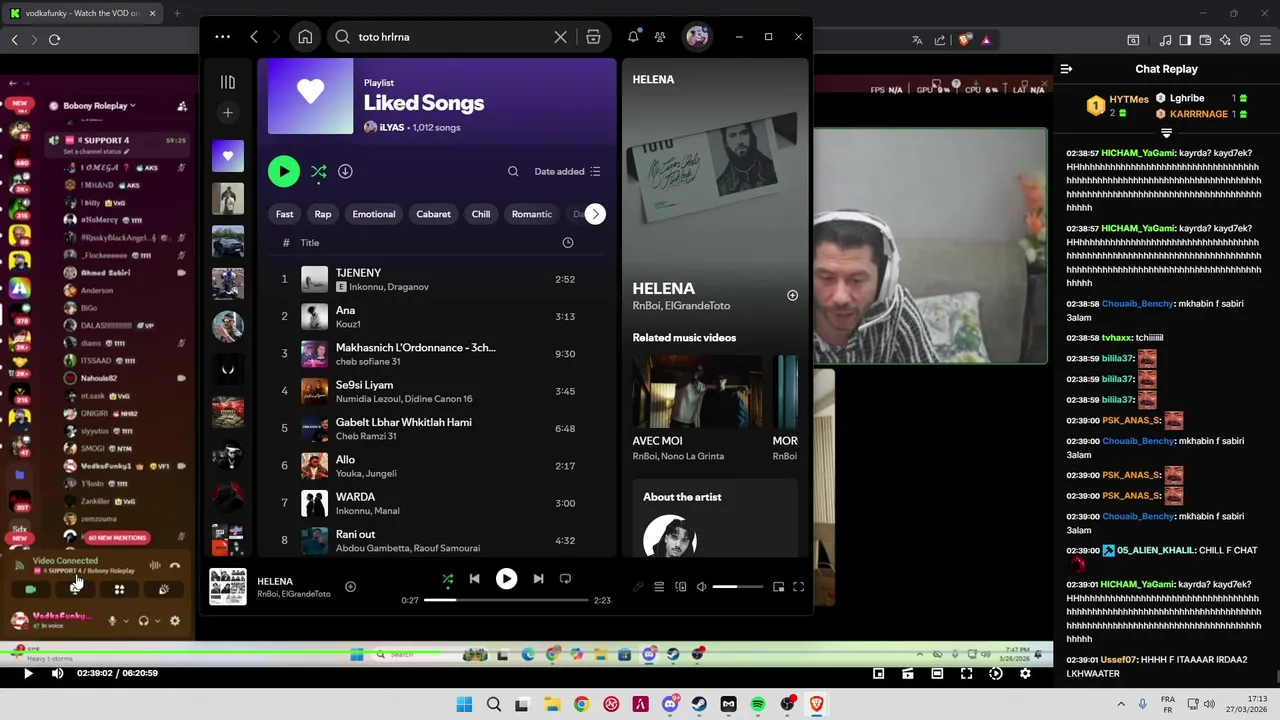Open the Brave Shields lion icon
This screenshot has width=1280, height=720.
964,40
